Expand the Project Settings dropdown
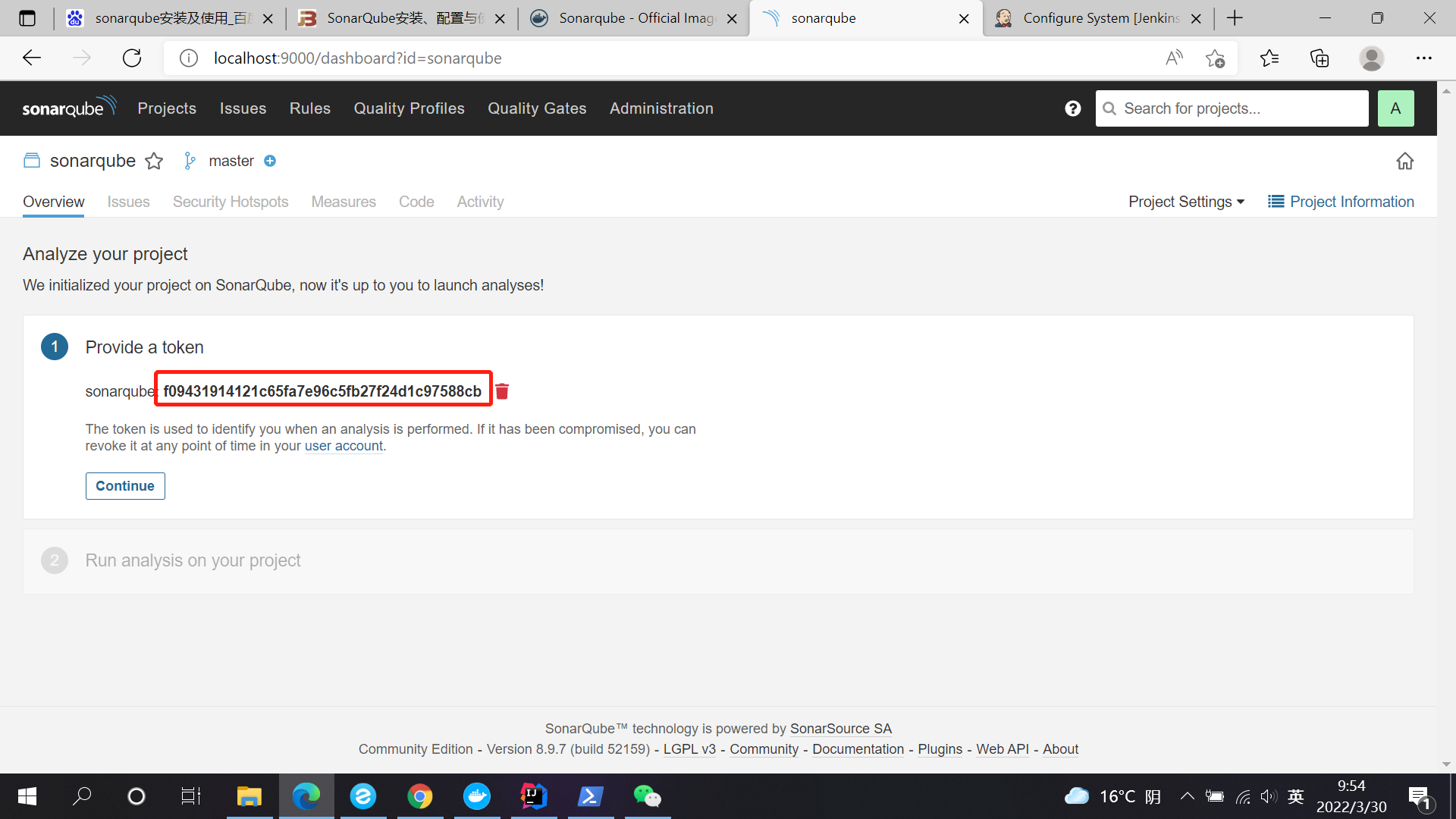Viewport: 1456px width, 819px height. coord(1187,201)
